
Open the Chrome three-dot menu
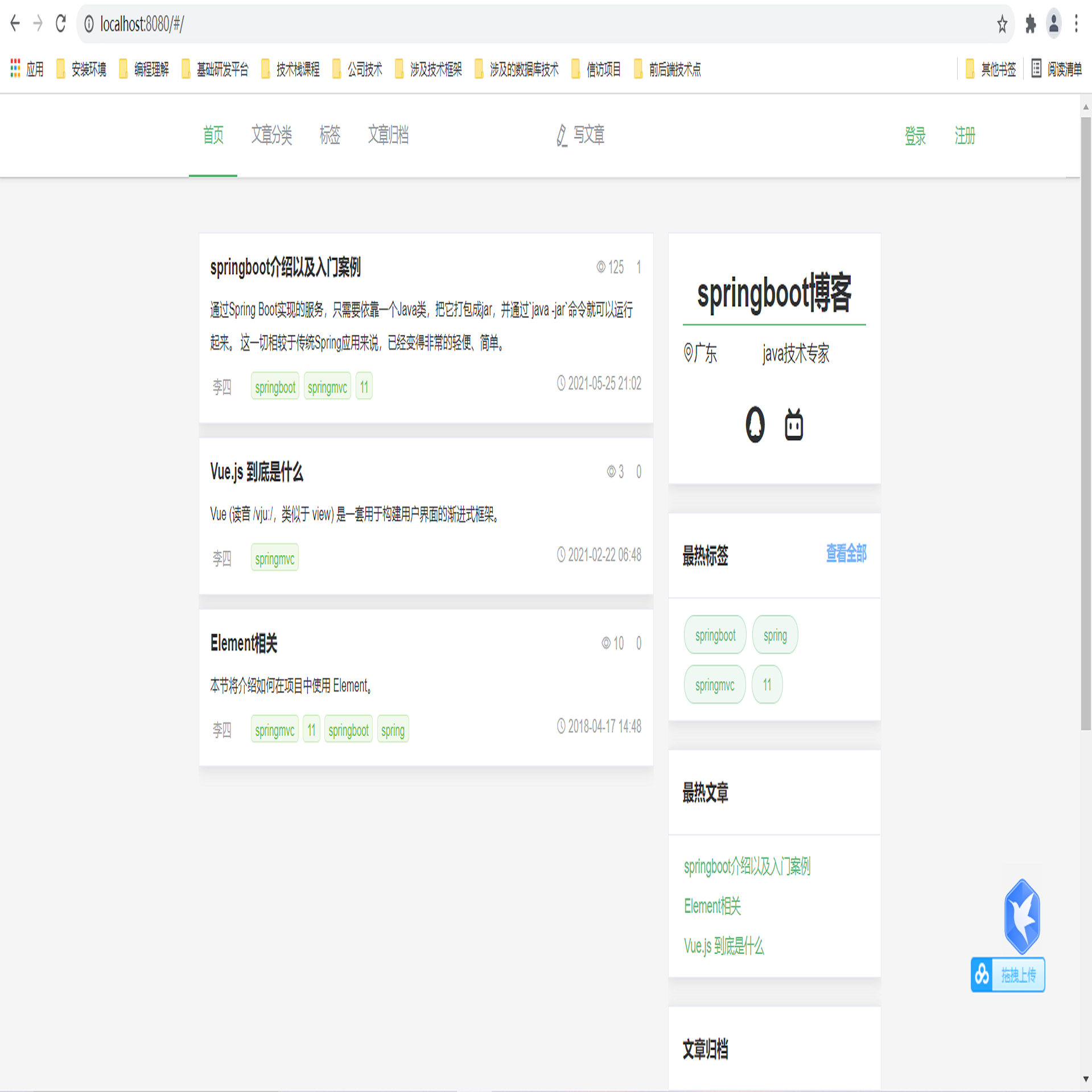click(x=1076, y=24)
